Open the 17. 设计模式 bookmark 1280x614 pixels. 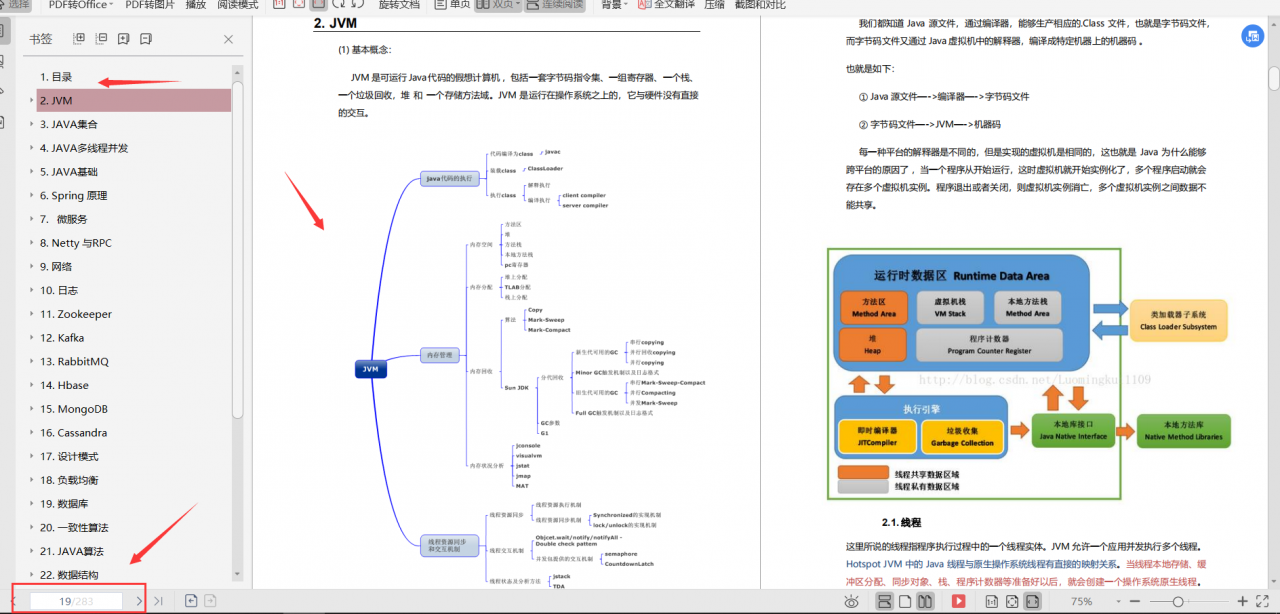[69, 456]
